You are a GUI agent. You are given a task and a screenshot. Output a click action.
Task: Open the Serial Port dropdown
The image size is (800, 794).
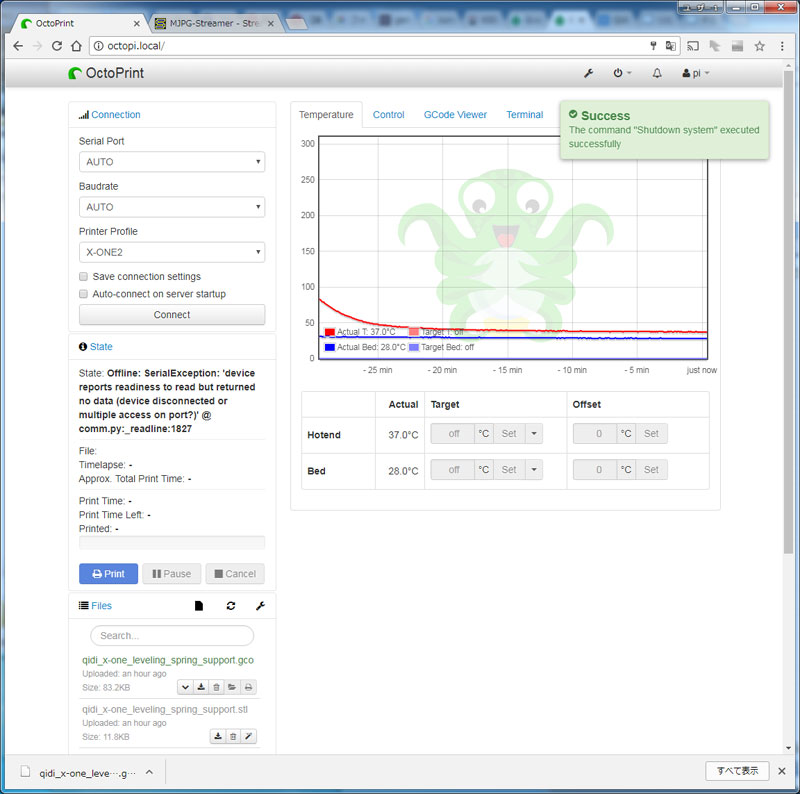pos(172,162)
